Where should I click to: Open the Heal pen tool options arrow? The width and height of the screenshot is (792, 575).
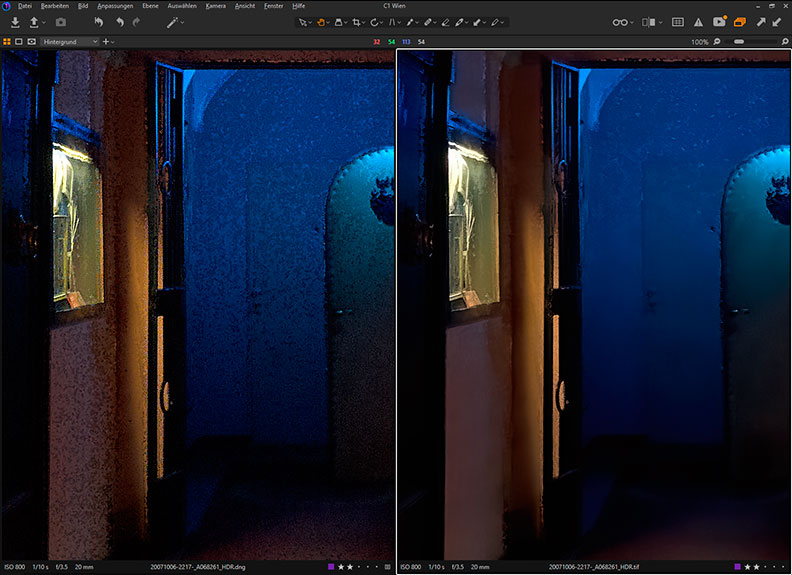tap(467, 23)
